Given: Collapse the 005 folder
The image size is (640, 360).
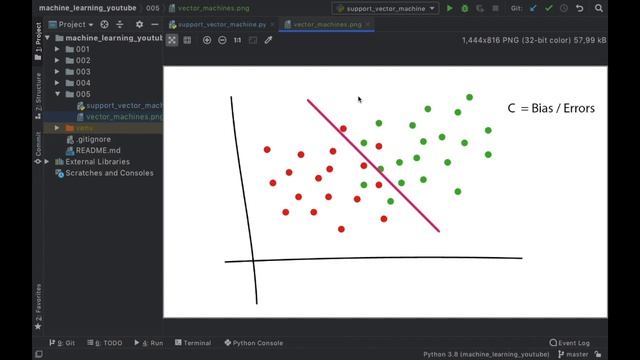Looking at the screenshot, I should click(x=57, y=94).
